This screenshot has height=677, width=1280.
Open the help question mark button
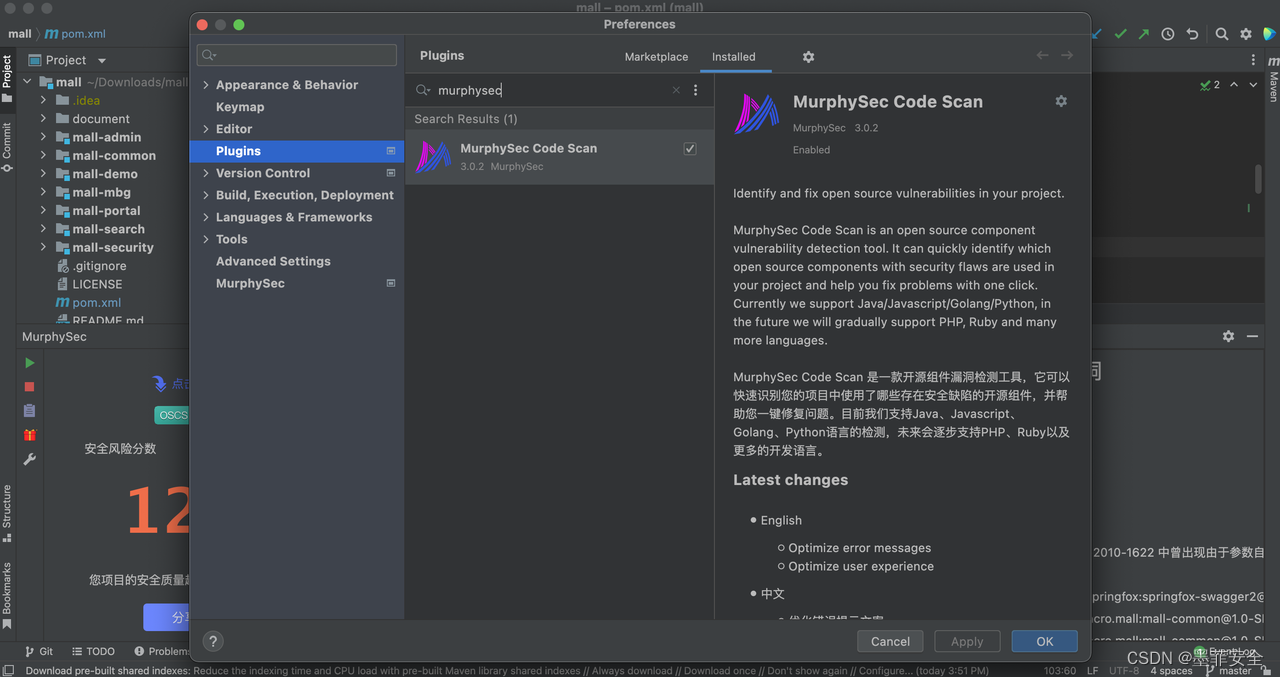coord(213,642)
